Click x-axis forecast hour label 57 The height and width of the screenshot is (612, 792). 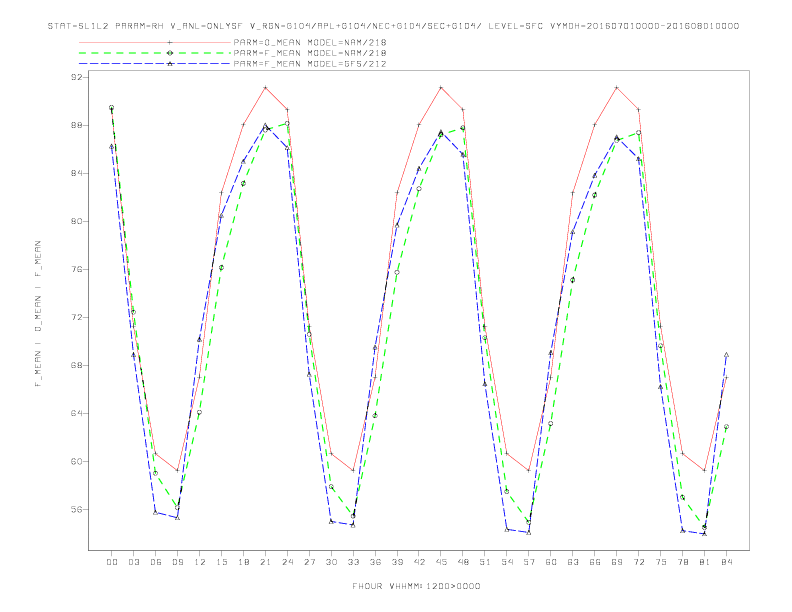pyautogui.click(x=529, y=562)
